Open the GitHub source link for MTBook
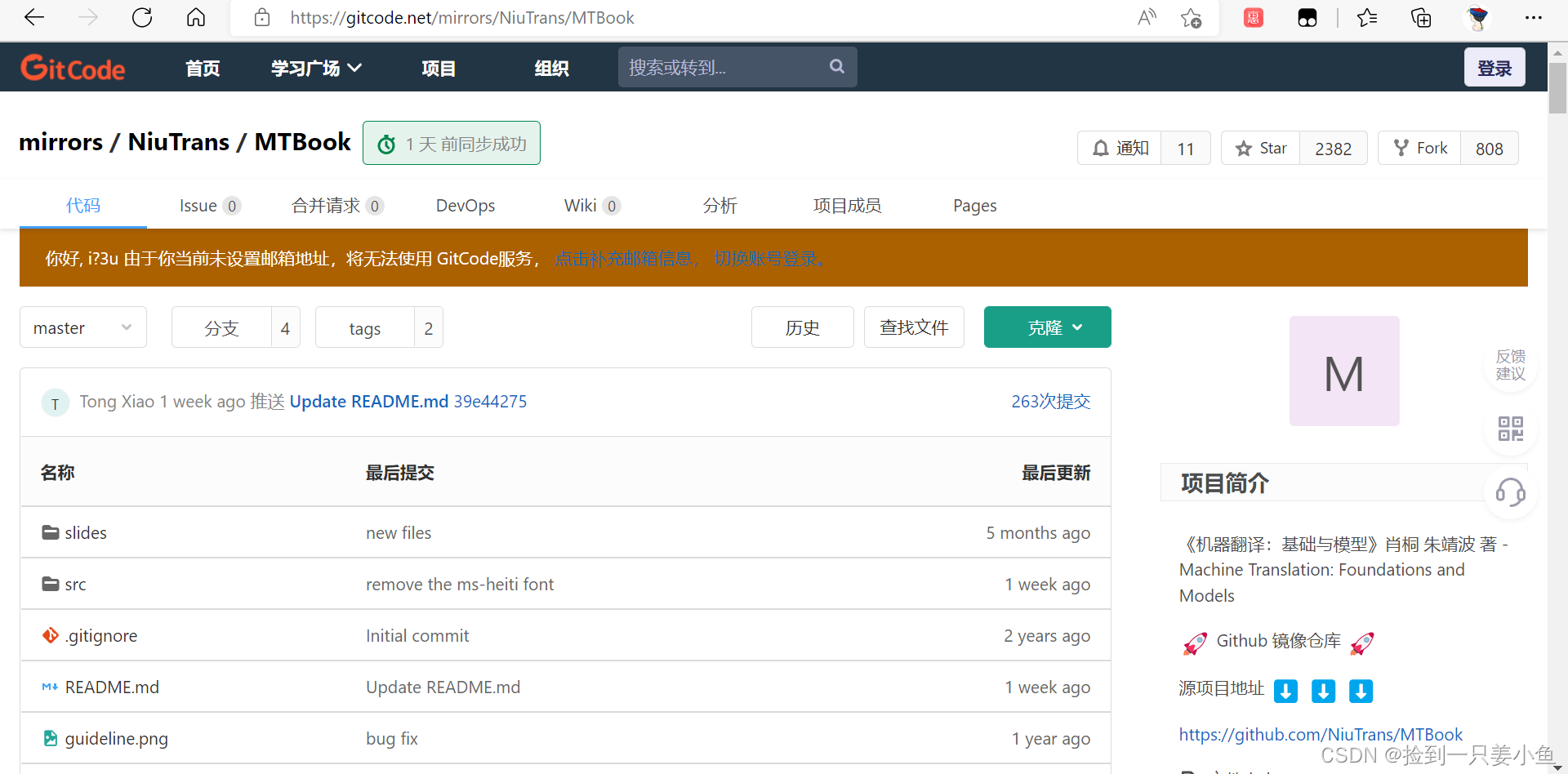 (1320, 734)
